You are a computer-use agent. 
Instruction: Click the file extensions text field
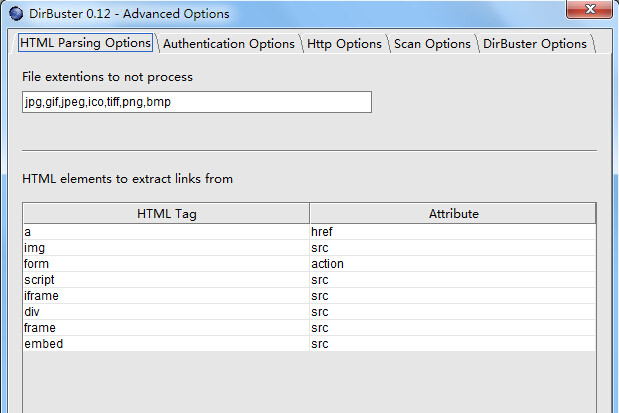[196, 102]
